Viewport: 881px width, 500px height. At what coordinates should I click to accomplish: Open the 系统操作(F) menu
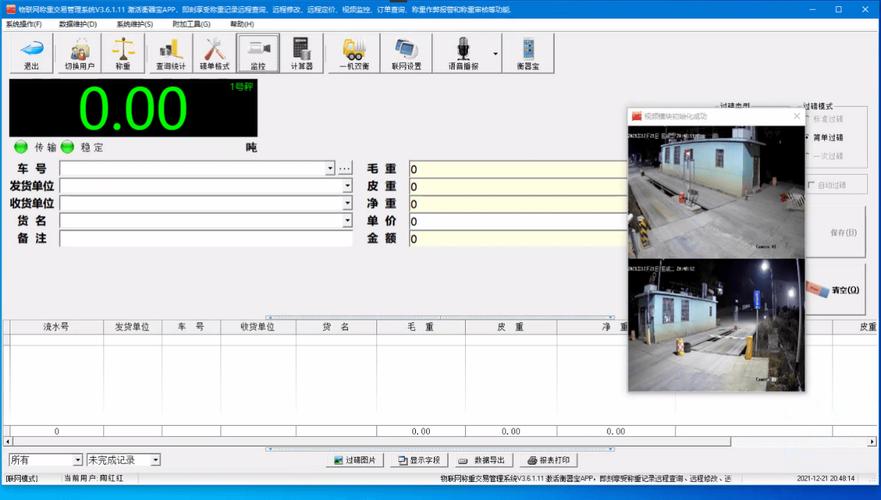[24, 24]
